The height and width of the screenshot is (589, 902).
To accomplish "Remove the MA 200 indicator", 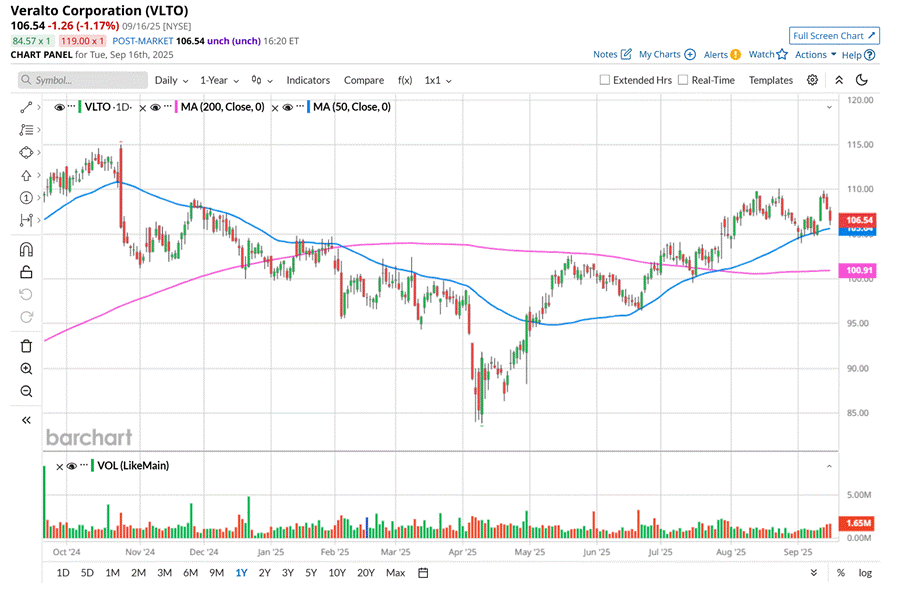I will (x=143, y=108).
